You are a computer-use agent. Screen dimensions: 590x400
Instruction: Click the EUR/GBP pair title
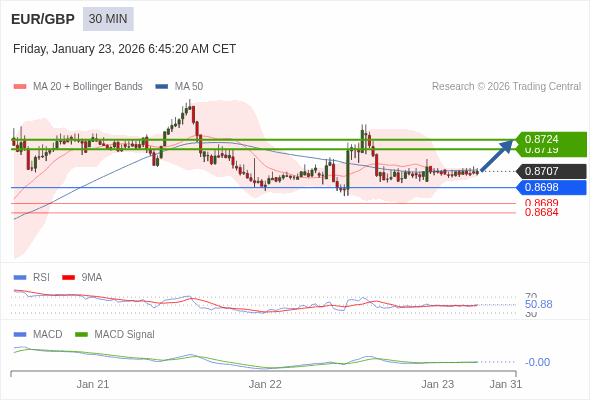pyautogui.click(x=43, y=19)
